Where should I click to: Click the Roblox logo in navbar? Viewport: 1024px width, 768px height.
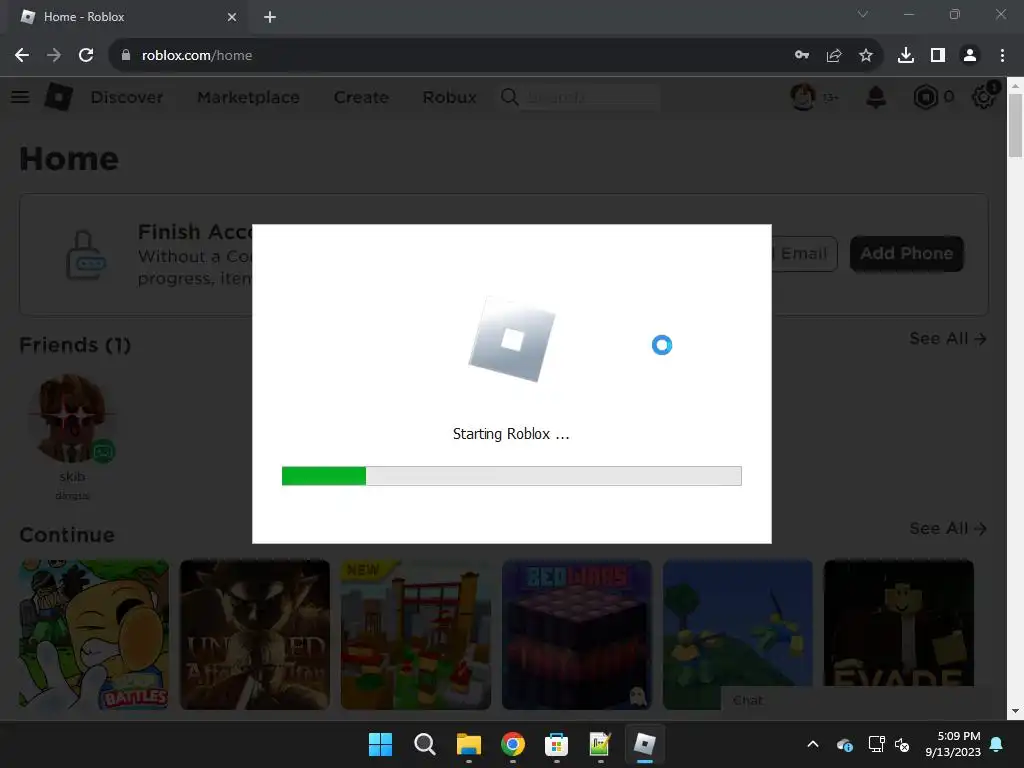coord(59,97)
